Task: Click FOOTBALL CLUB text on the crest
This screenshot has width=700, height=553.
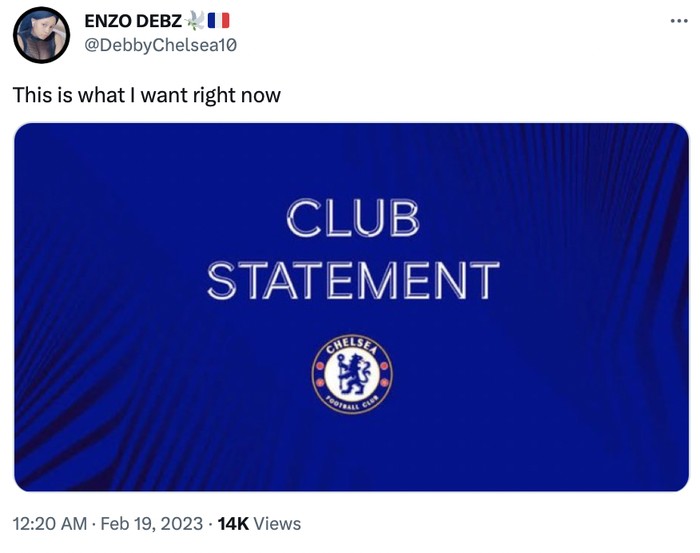Action: tap(352, 404)
